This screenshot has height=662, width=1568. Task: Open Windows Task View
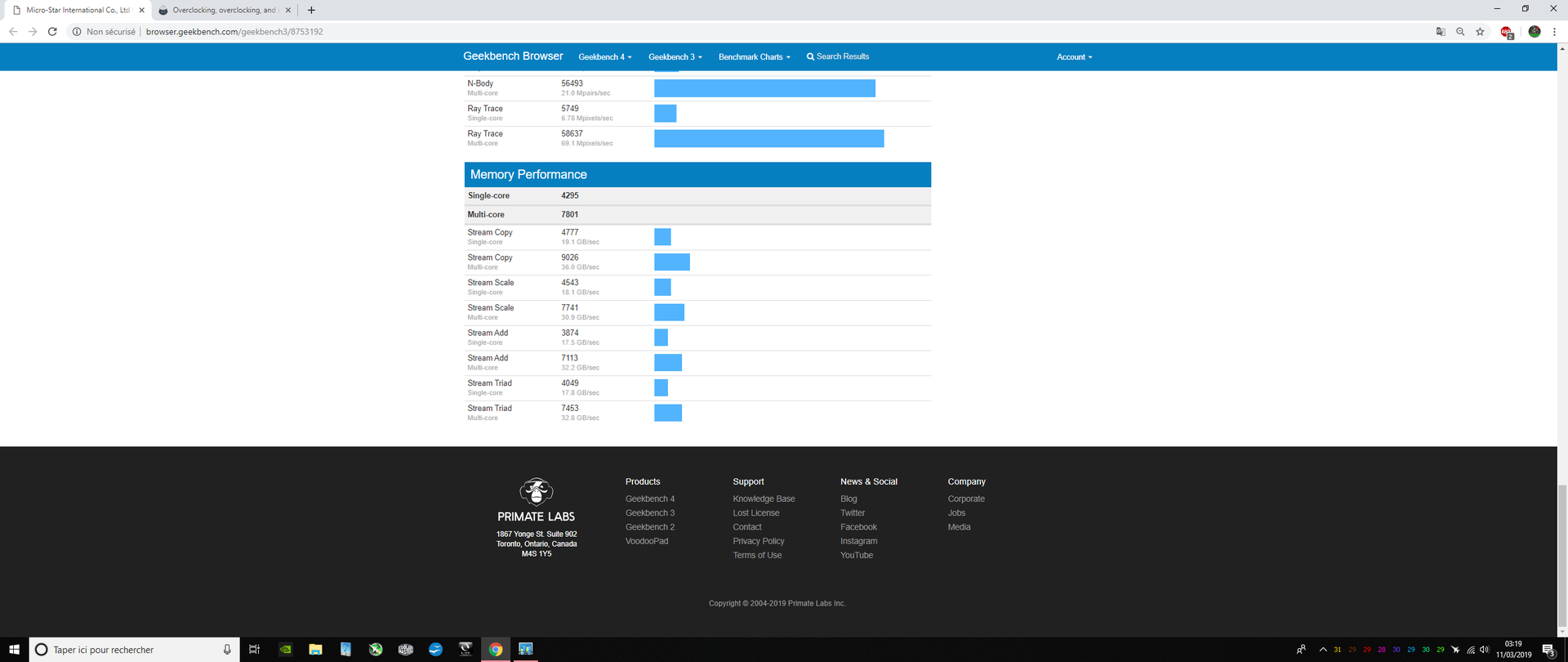pyautogui.click(x=254, y=650)
